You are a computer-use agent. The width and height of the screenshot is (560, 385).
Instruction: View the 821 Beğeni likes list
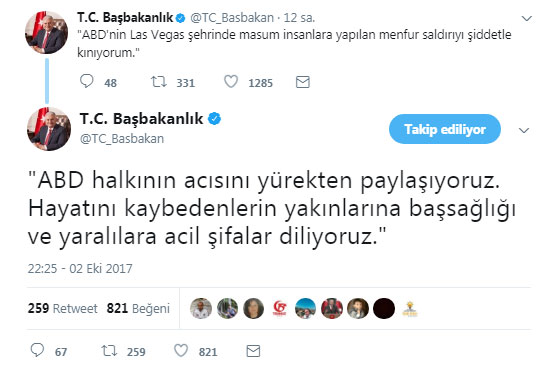click(x=138, y=308)
